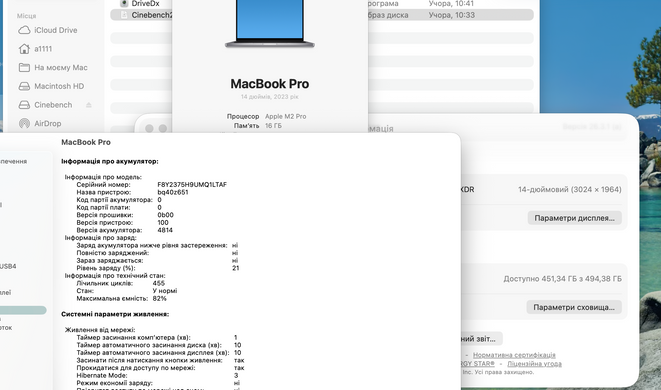
Task: Open Нормативна сертифікація link
Action: (514, 355)
